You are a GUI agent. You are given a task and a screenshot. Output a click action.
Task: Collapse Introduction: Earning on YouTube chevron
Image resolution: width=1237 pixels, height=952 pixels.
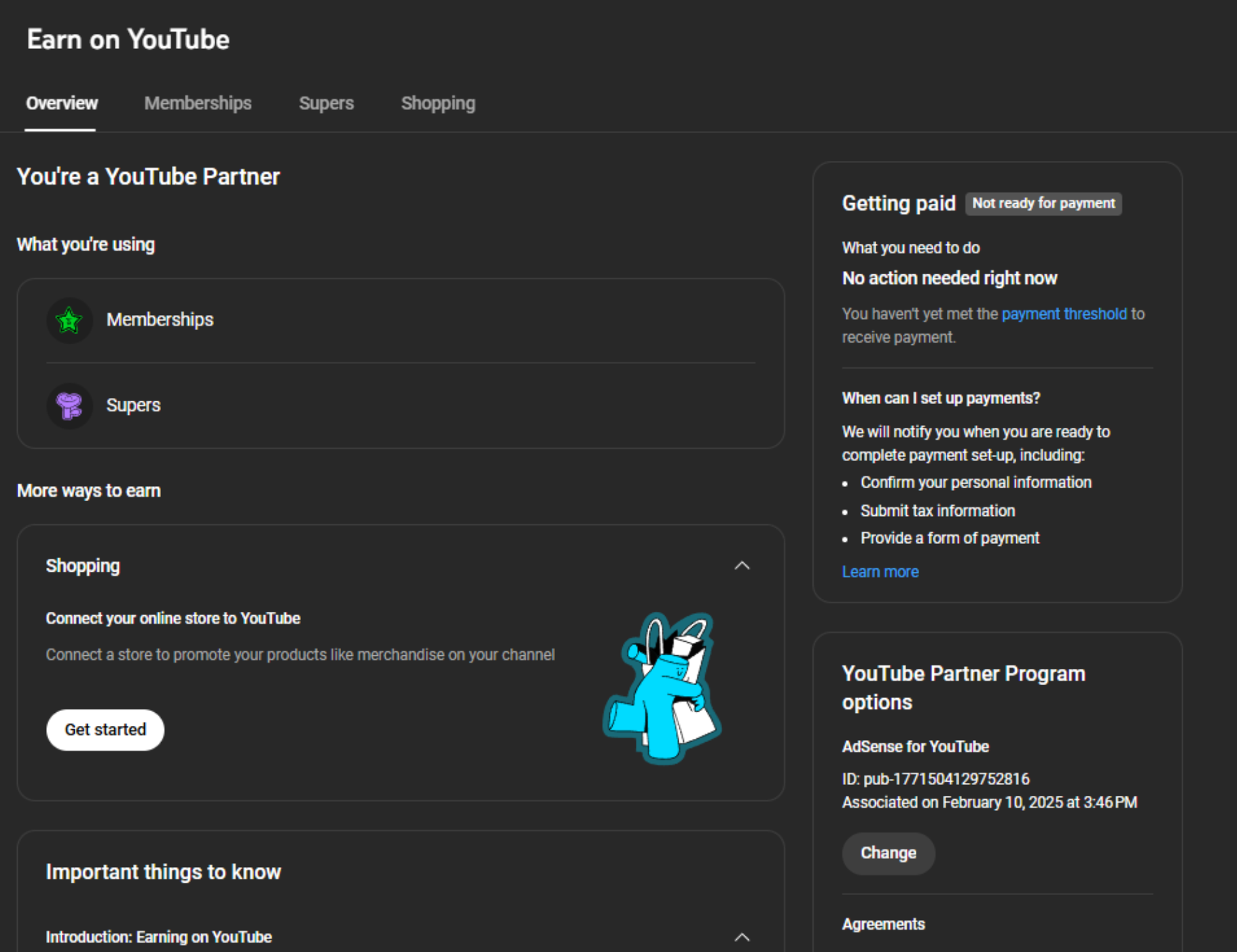click(742, 937)
